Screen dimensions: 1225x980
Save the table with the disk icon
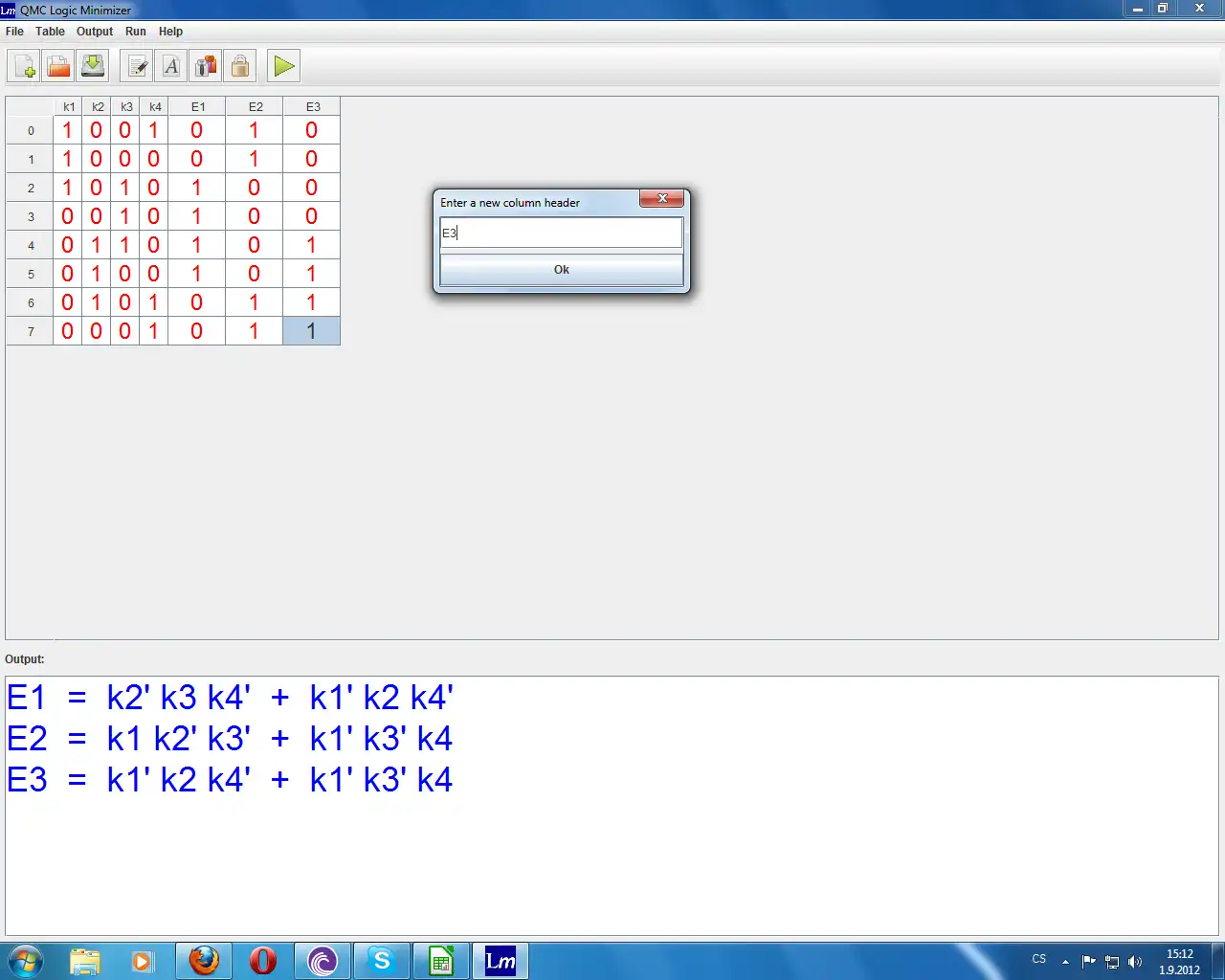point(93,66)
